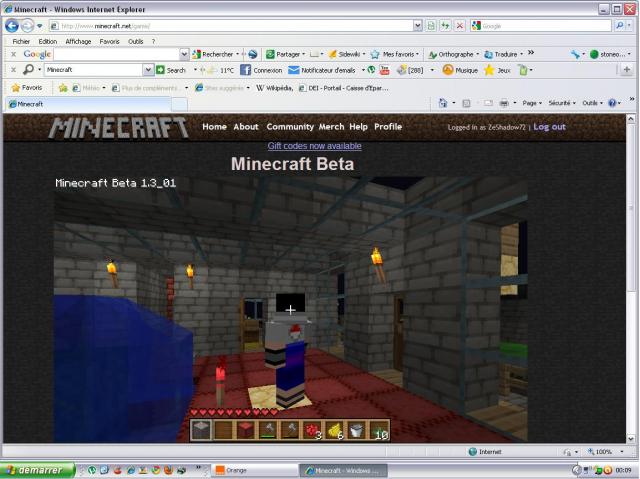Image resolution: width=640 pixels, height=479 pixels.
Task: Click the page scrollbar down arrow
Action: (x=631, y=439)
